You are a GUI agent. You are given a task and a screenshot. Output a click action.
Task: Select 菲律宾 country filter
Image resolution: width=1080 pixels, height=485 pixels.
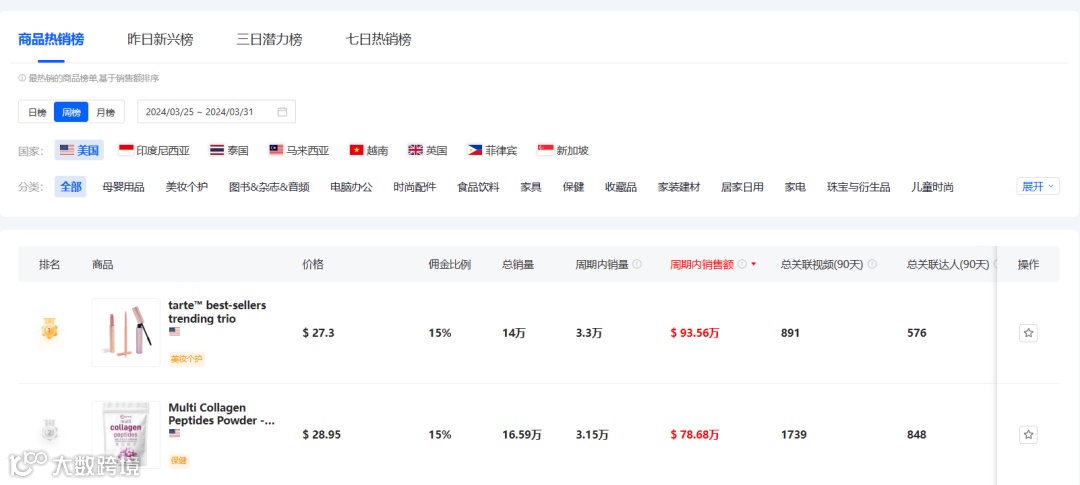[x=492, y=150]
